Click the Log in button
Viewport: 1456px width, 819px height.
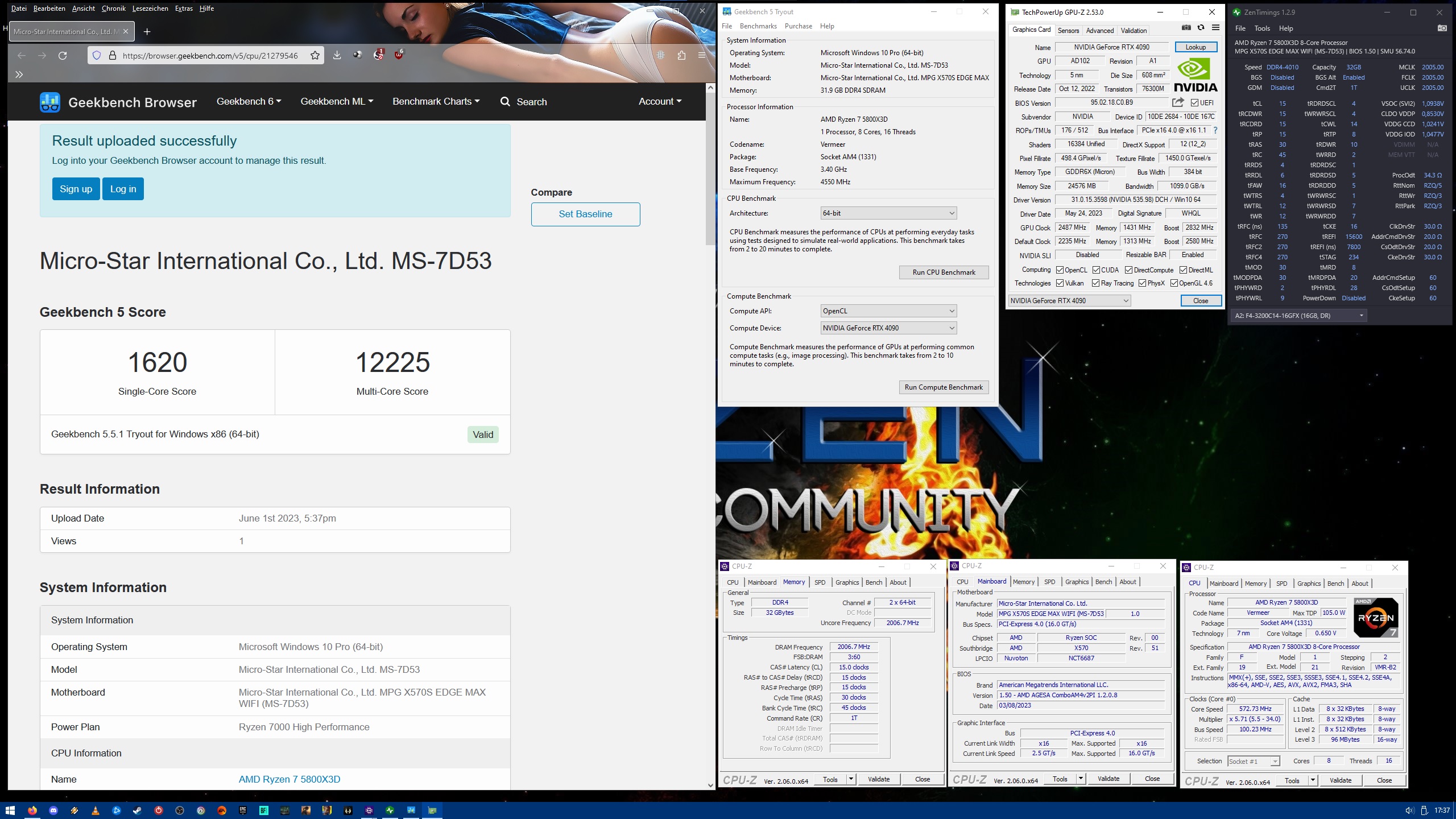coord(123,189)
